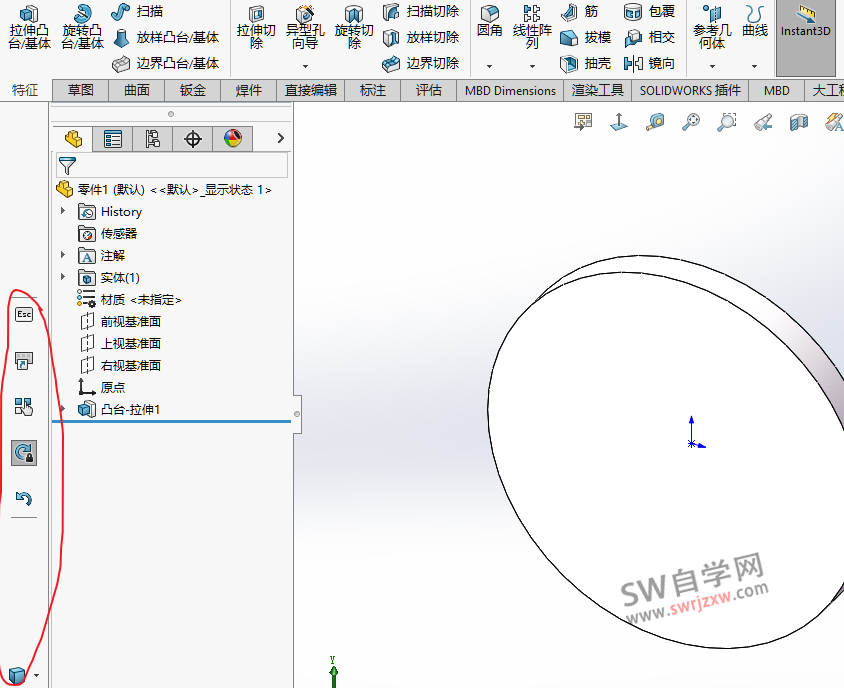Click the zoom-to-fit magnifier icon
Screen dimensions: 844x688
coord(691,122)
